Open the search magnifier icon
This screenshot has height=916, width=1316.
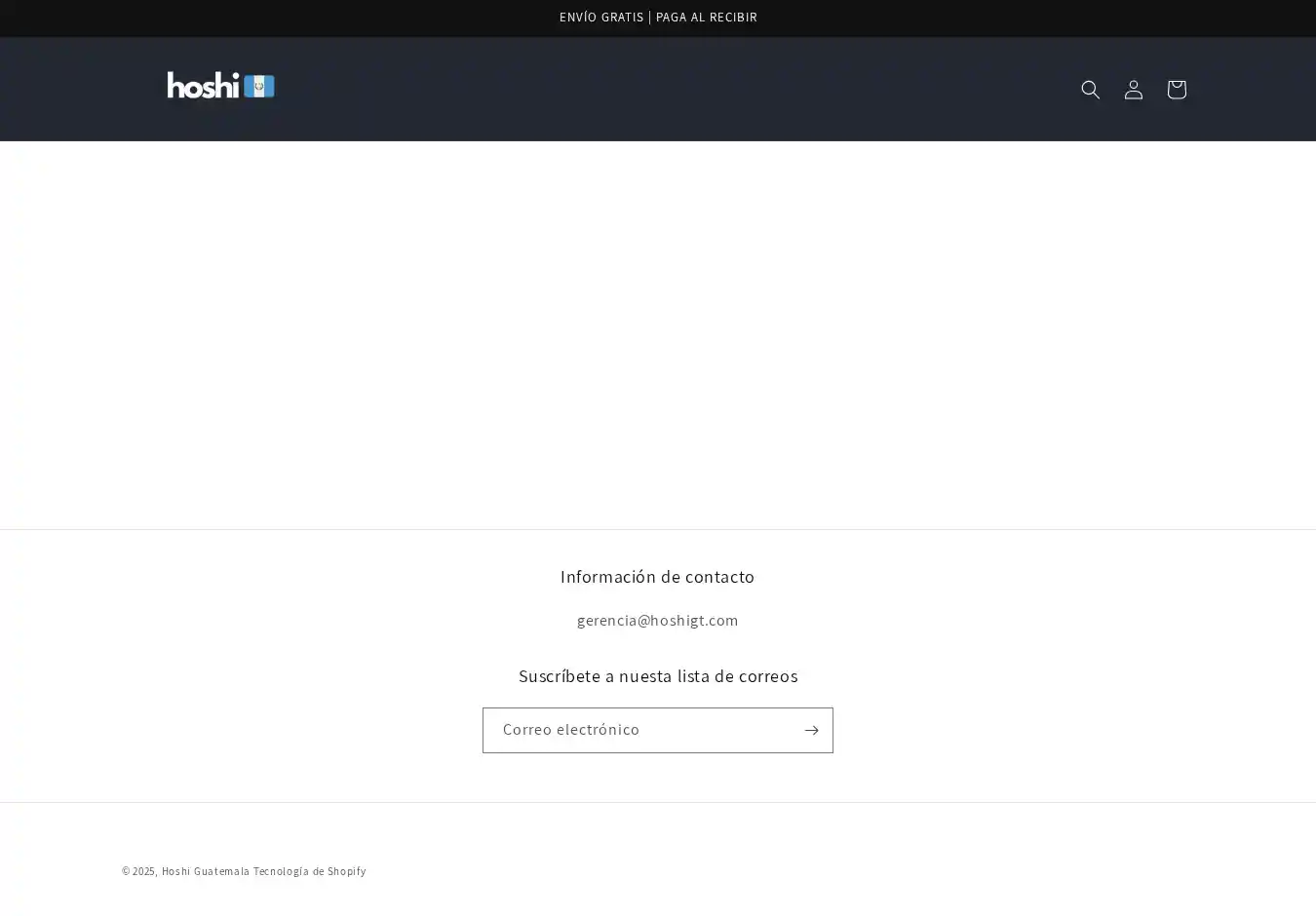1090,90
